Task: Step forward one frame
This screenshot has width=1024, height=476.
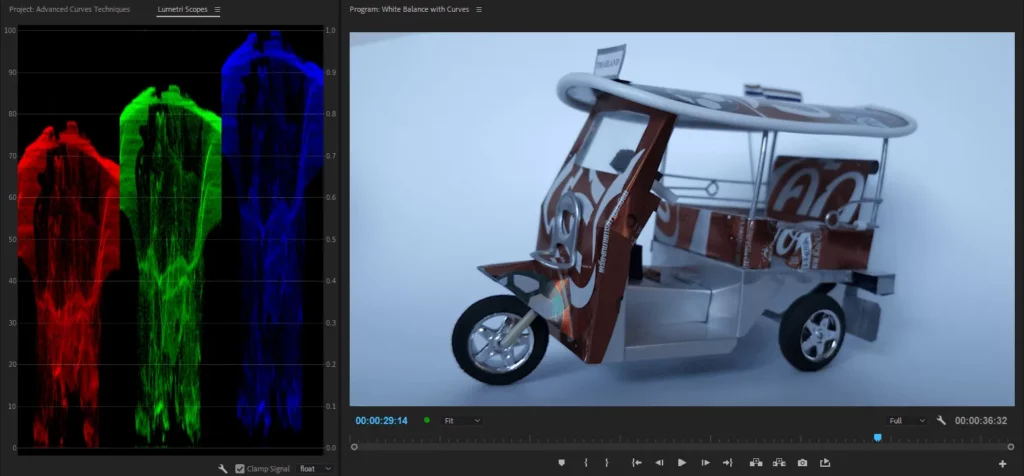Action: 705,462
